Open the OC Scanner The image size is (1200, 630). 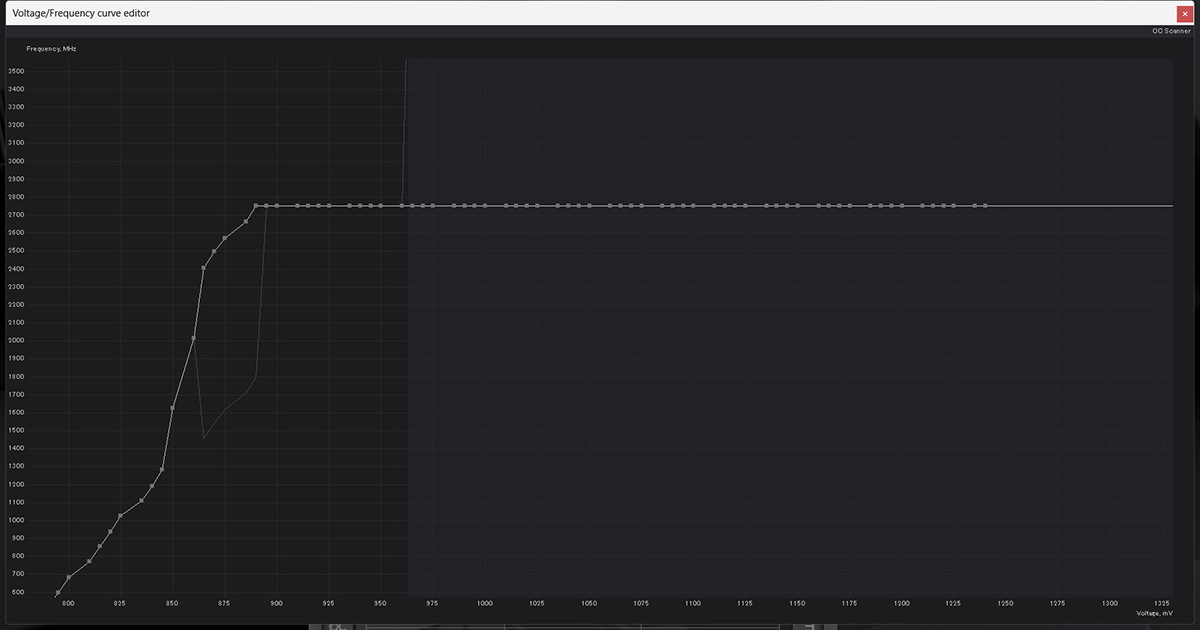(1171, 31)
